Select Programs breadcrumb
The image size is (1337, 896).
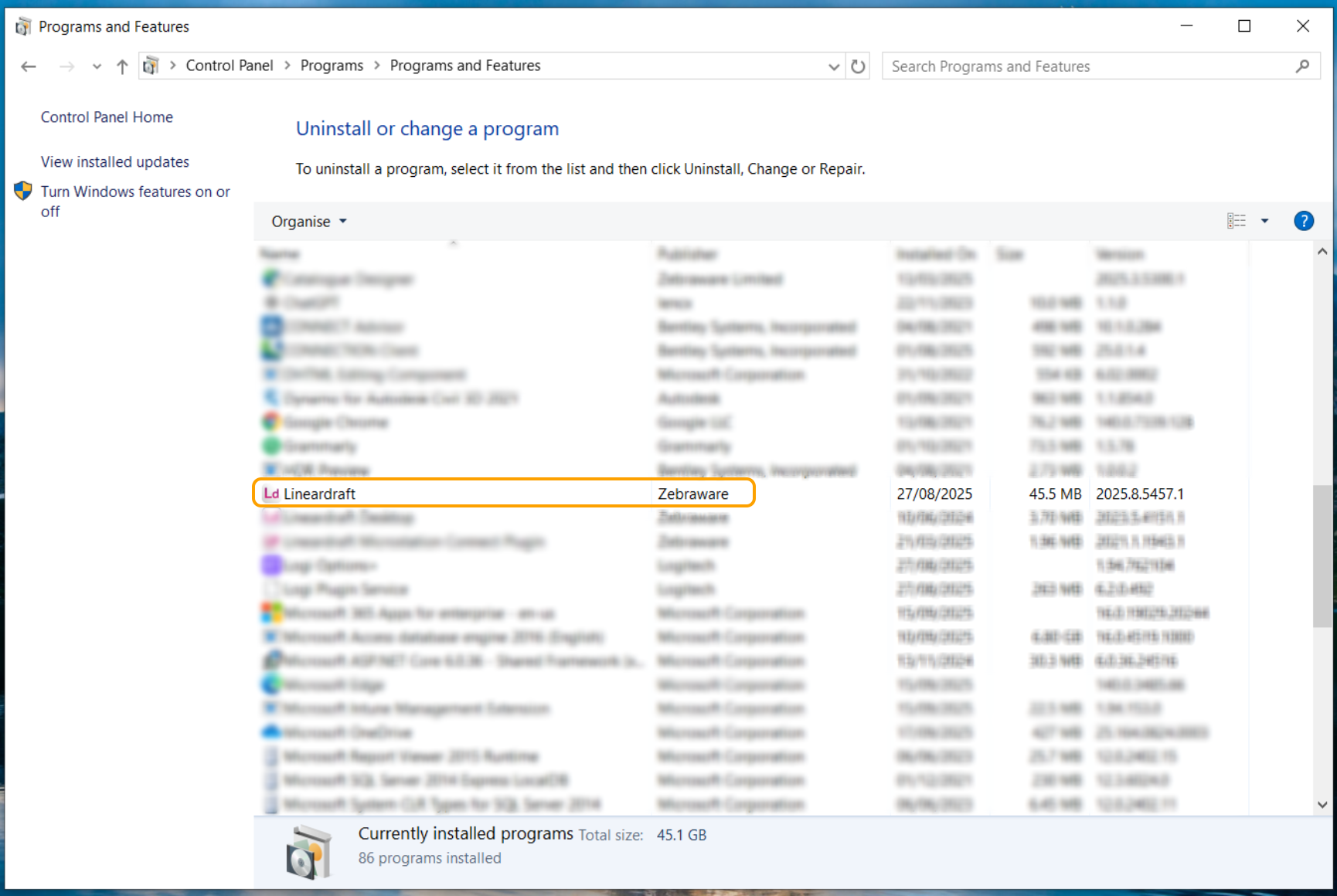pyautogui.click(x=332, y=66)
